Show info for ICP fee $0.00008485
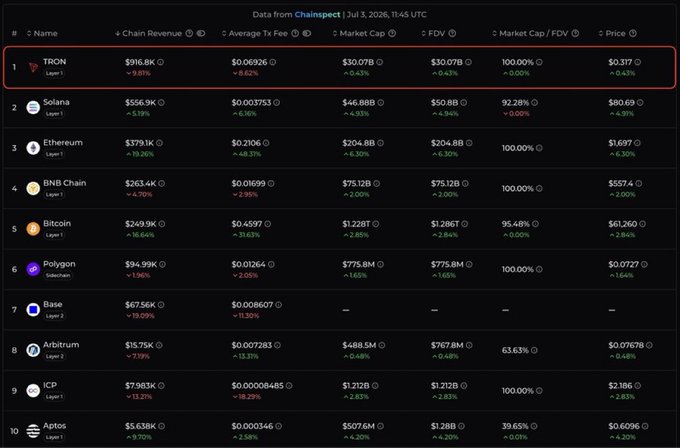 [x=289, y=386]
